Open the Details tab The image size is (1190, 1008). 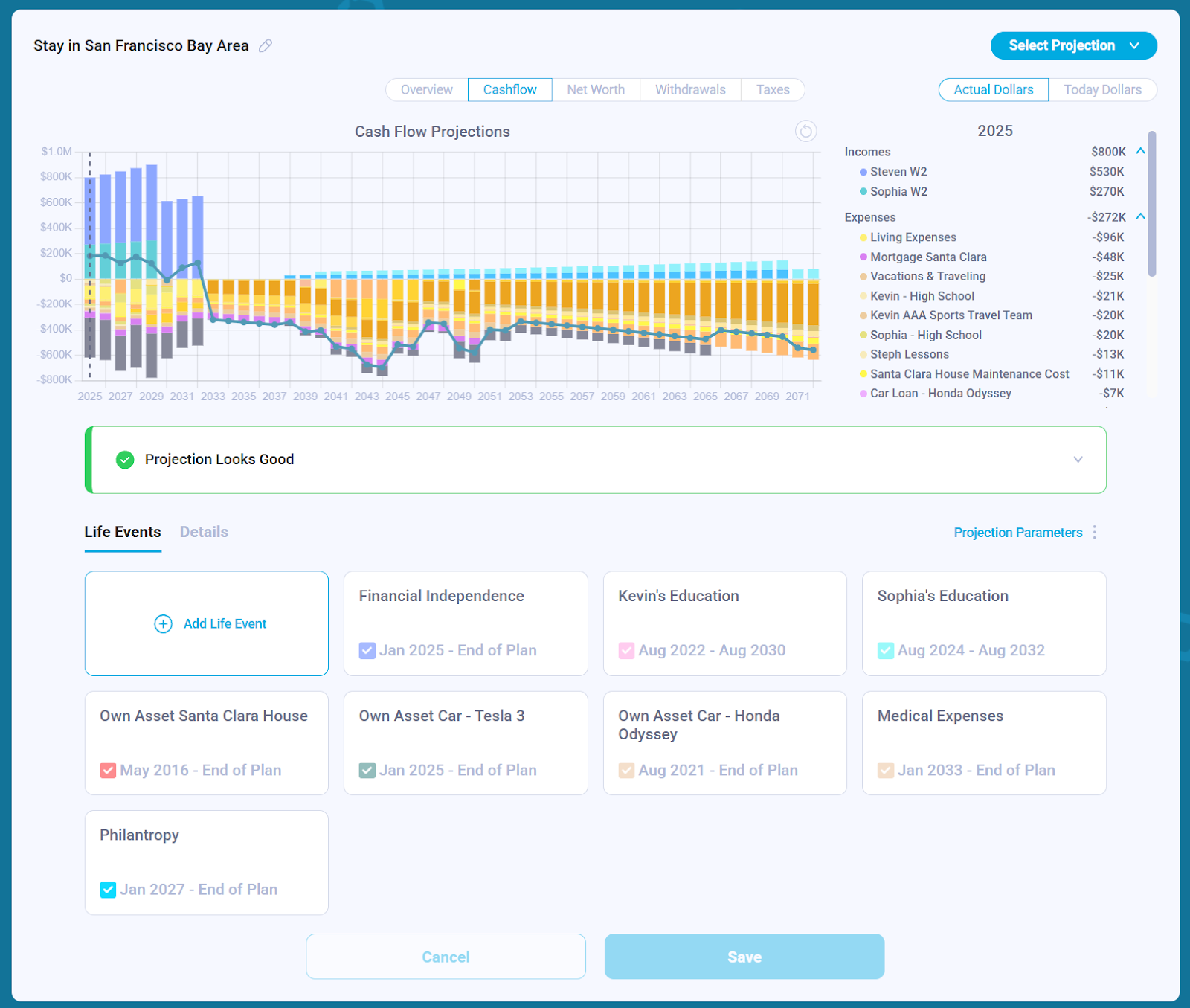(204, 533)
